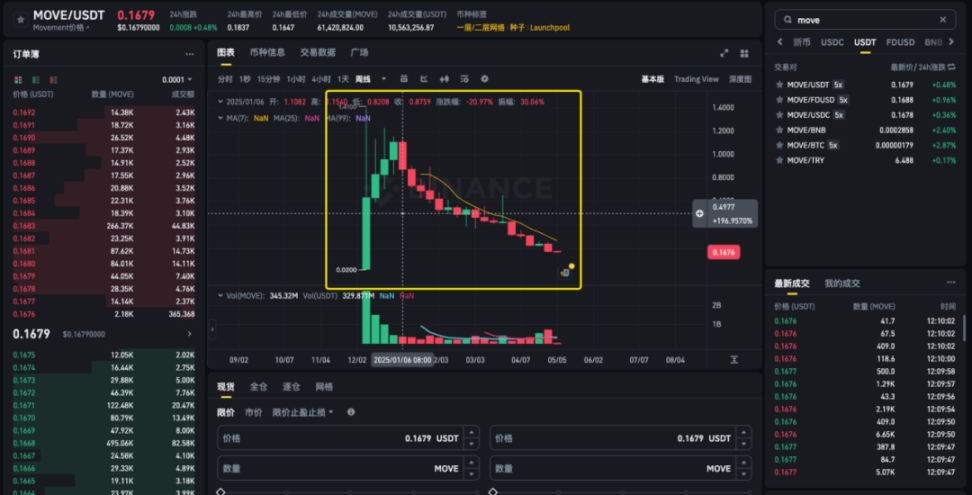The image size is (972, 495).
Task: Switch to the 网格 tab
Action: [x=324, y=387]
